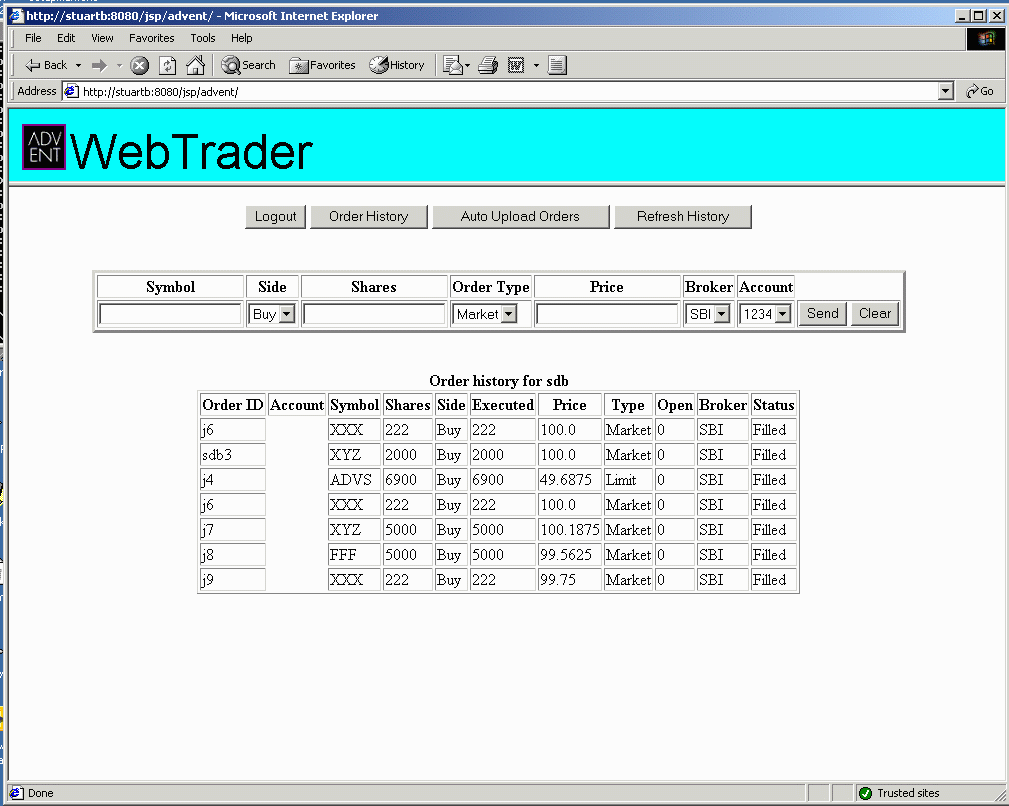This screenshot has width=1009, height=806.
Task: Expand the Broker dropdown showing SBI
Action: [708, 314]
